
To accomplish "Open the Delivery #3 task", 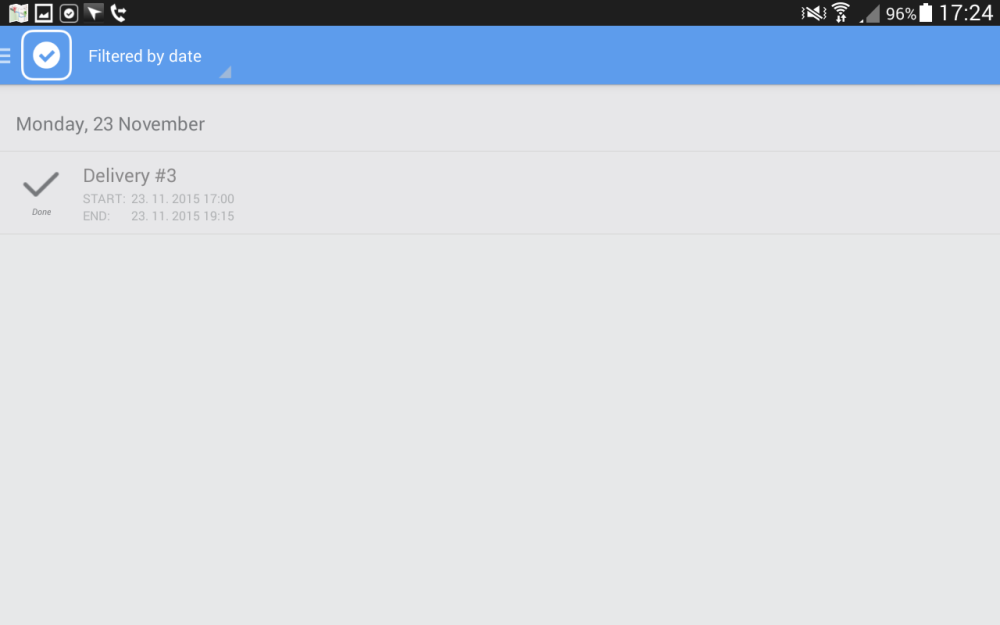I will [x=500, y=193].
